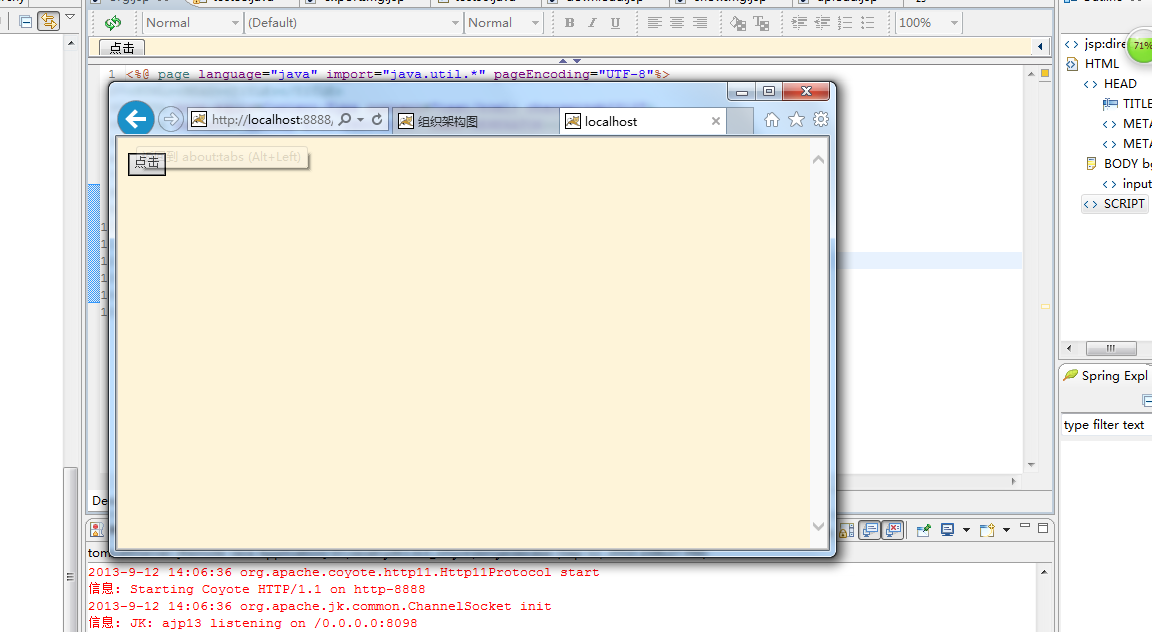Open the browser tools gear icon

coord(821,120)
